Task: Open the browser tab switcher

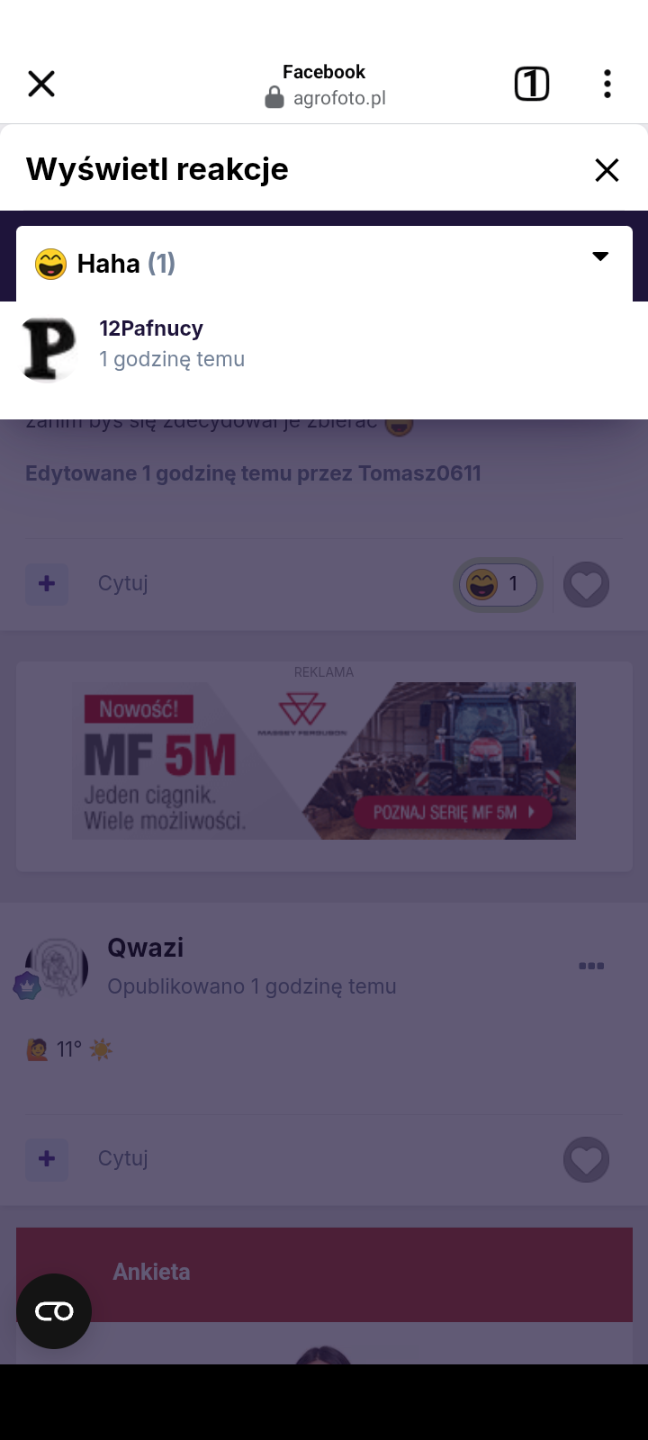Action: click(x=531, y=84)
